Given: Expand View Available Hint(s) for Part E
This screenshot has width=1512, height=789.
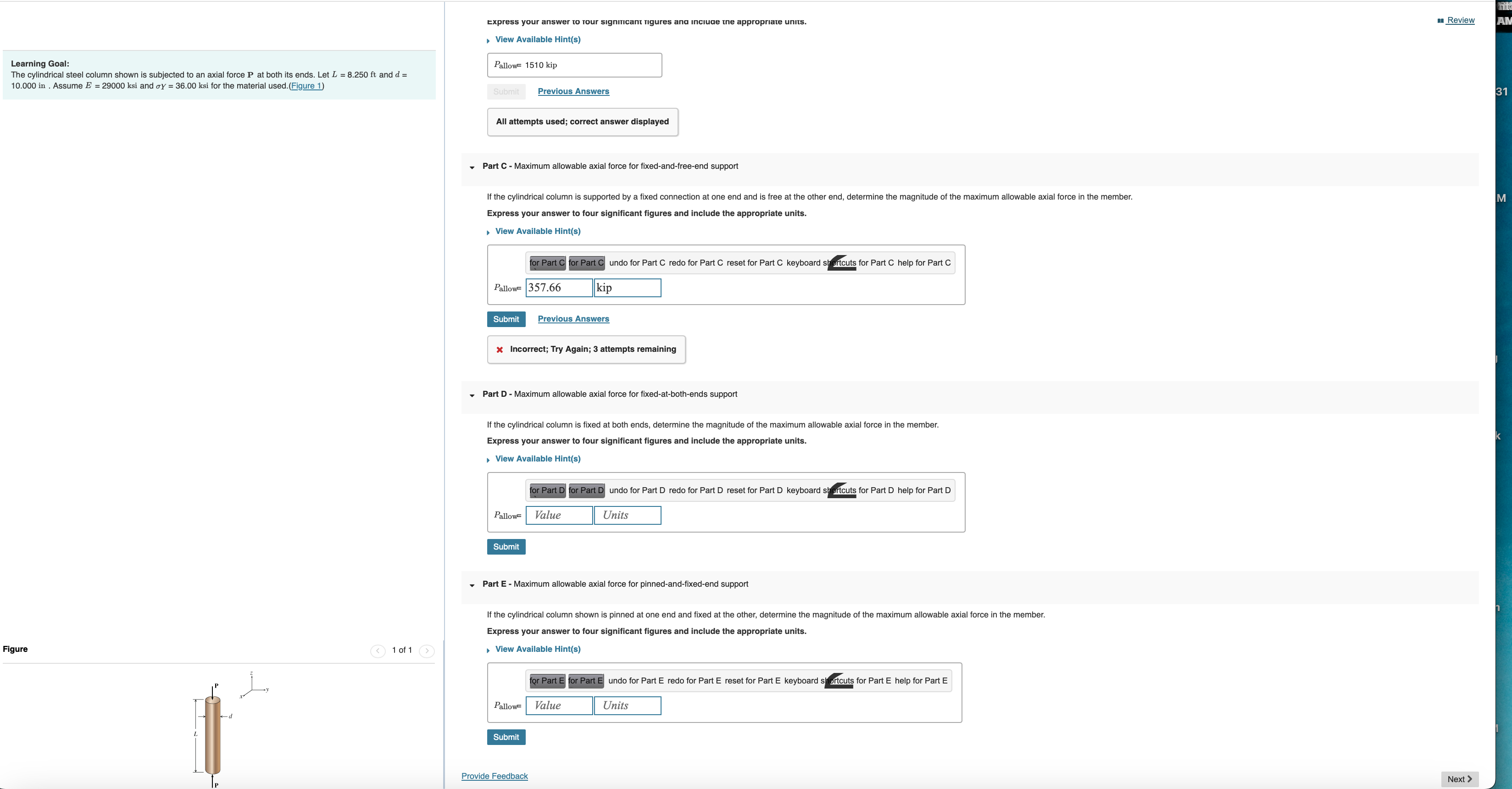Looking at the screenshot, I should 537,649.
